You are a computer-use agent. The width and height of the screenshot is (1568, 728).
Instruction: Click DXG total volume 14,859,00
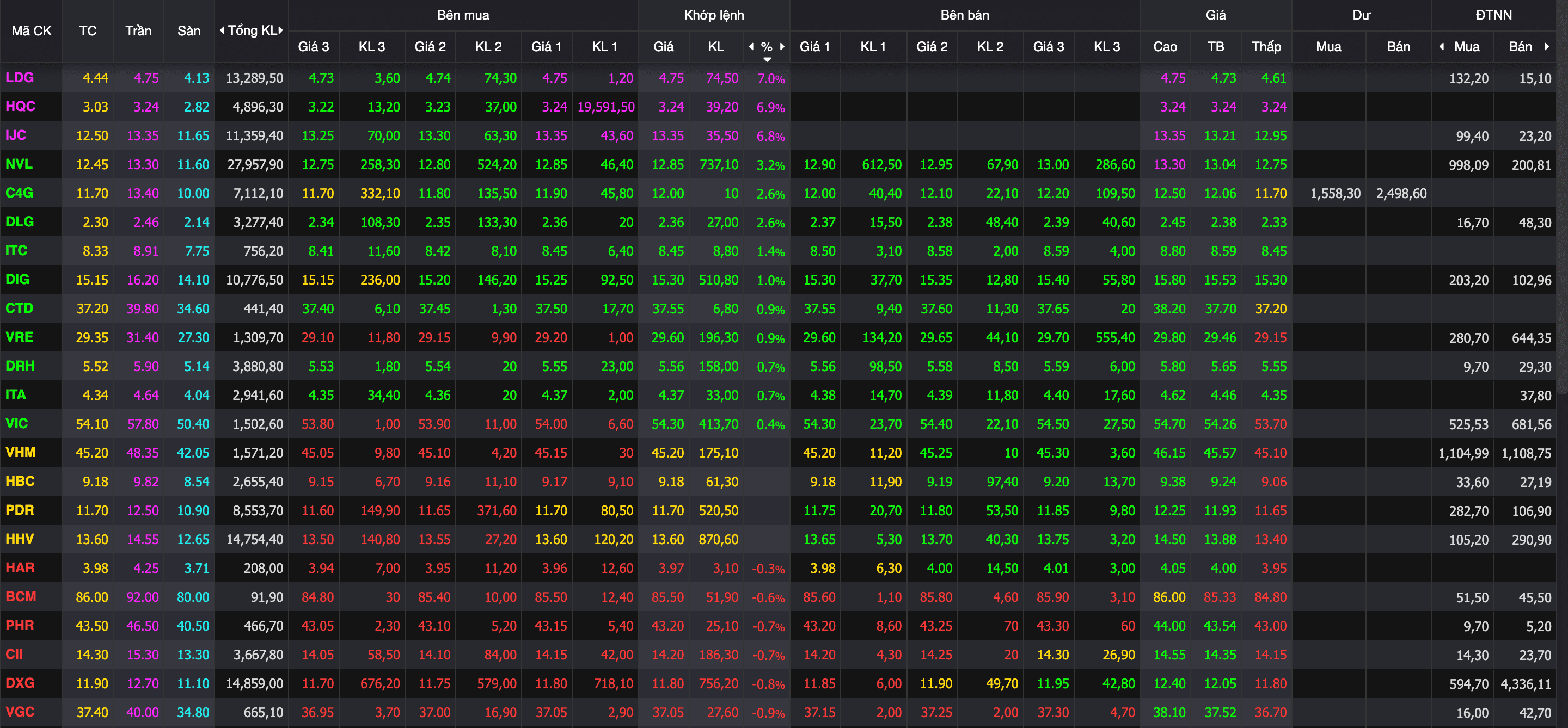click(254, 683)
